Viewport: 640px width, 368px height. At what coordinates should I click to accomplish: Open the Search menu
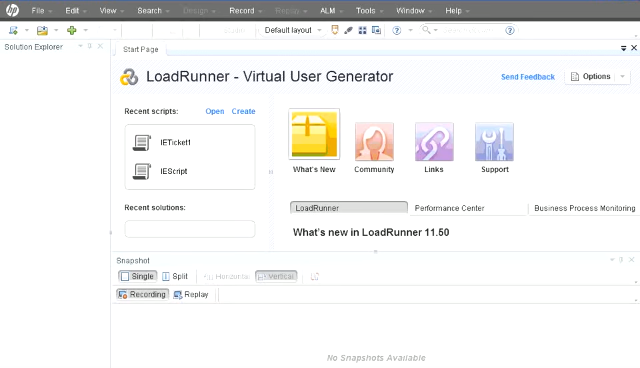tap(153, 11)
